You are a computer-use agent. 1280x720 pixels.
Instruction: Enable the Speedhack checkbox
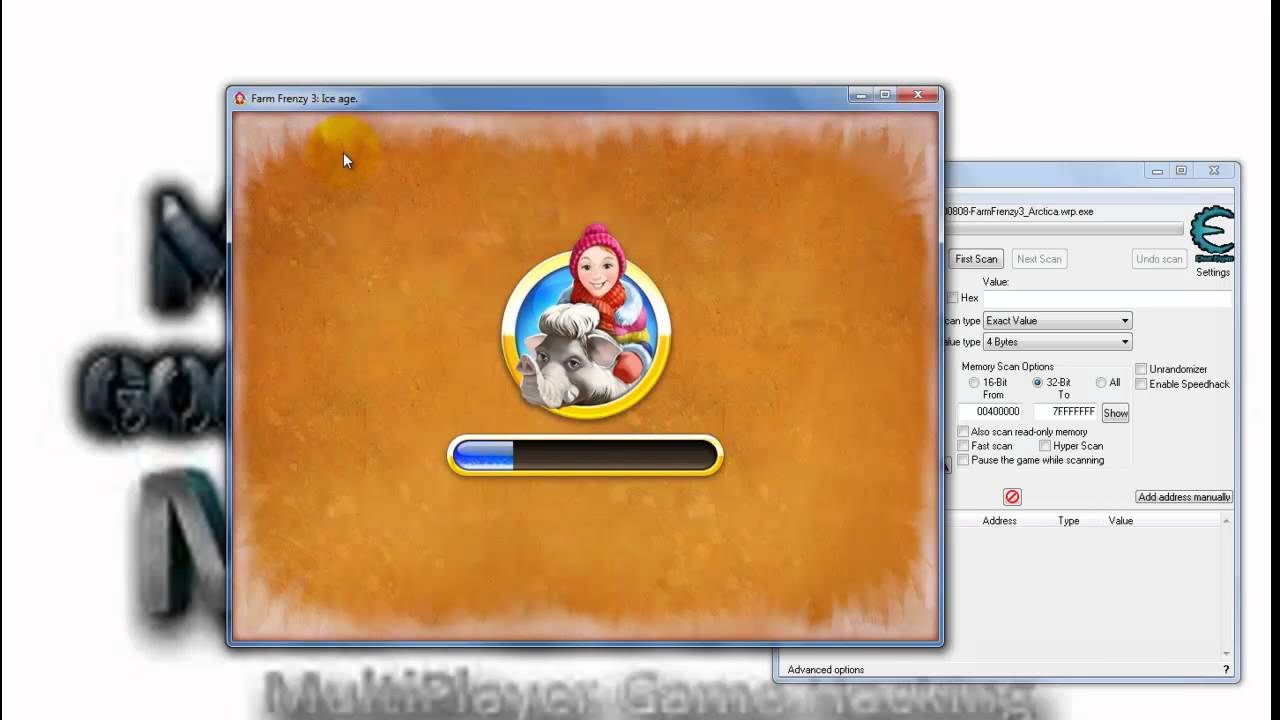[1140, 384]
